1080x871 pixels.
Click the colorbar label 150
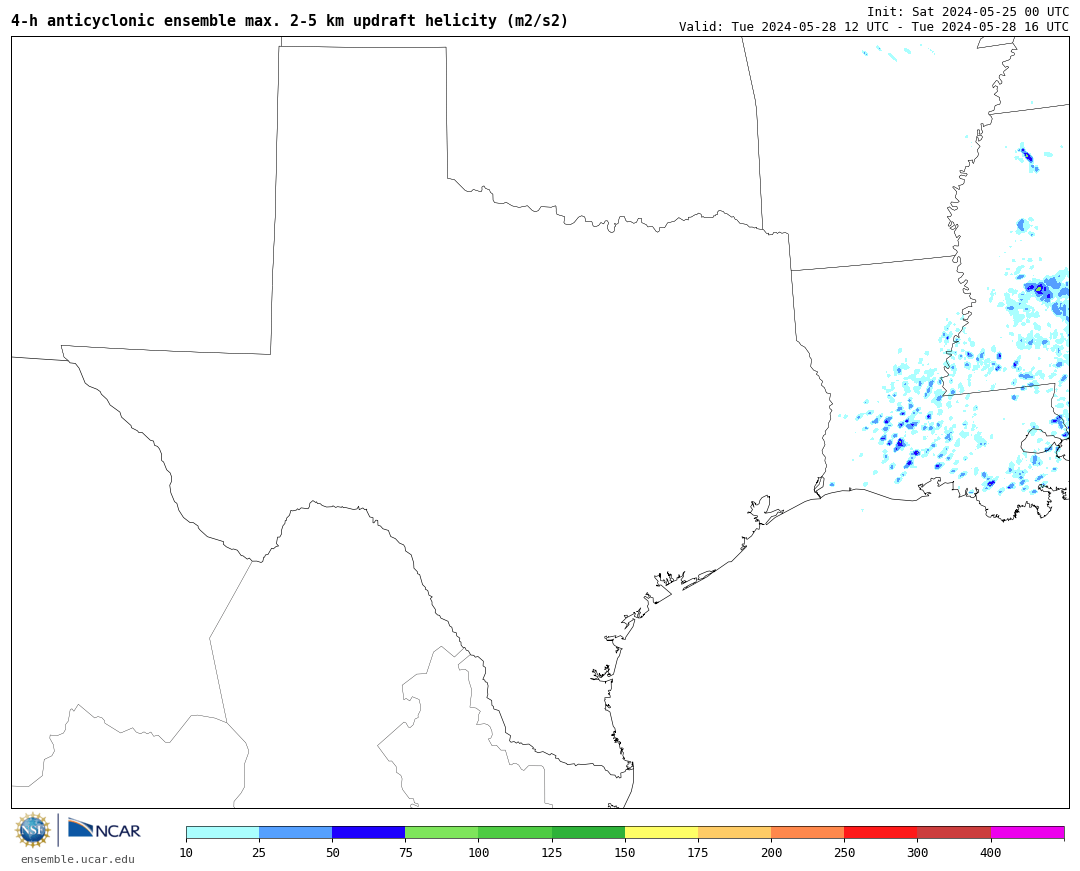tap(625, 852)
